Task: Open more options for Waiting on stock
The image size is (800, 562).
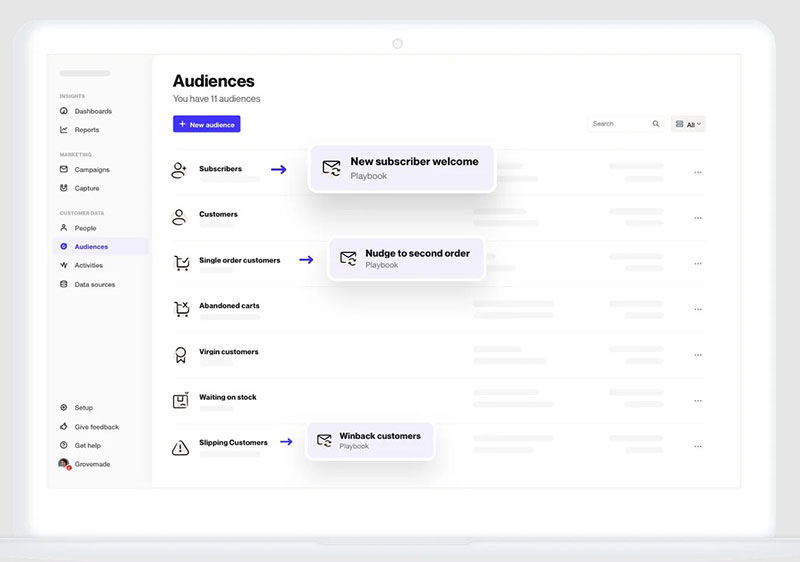Action: pyautogui.click(x=698, y=400)
